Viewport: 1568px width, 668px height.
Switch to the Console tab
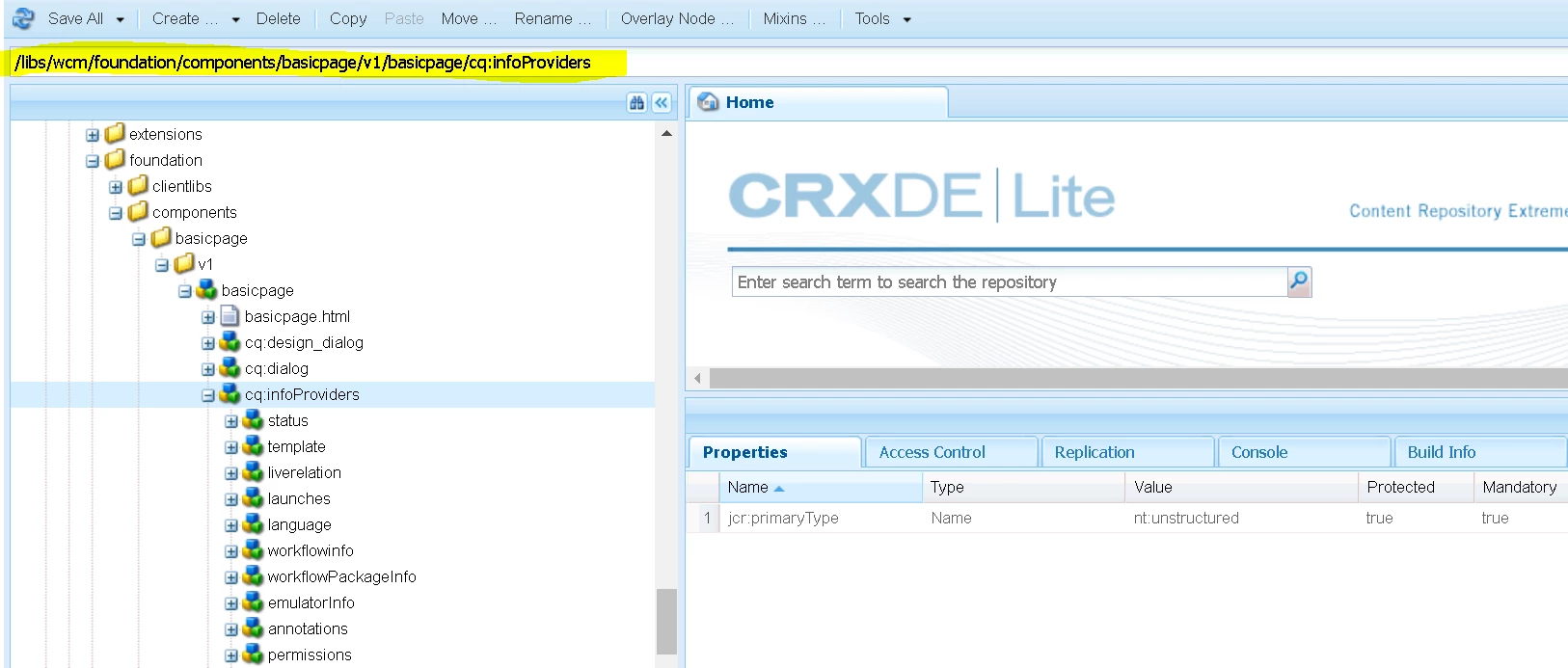[x=1305, y=452]
